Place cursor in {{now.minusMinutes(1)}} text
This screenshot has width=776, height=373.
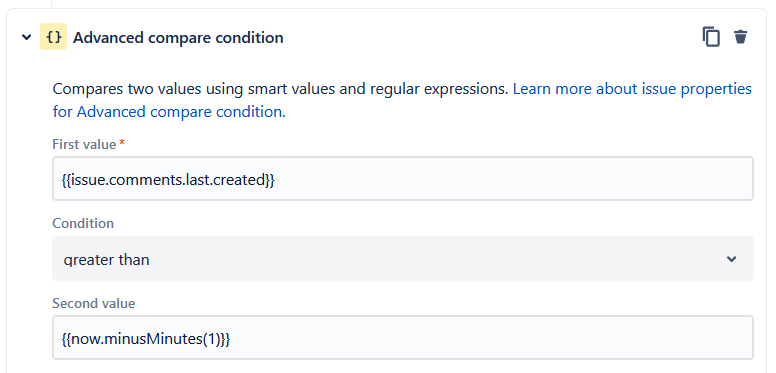click(146, 339)
